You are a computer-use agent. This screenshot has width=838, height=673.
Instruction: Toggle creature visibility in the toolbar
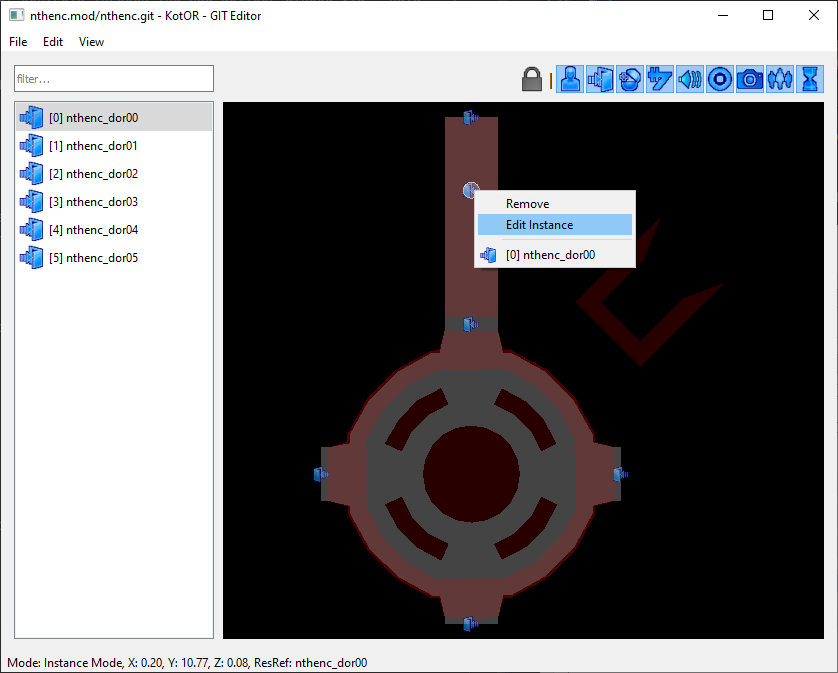(571, 79)
